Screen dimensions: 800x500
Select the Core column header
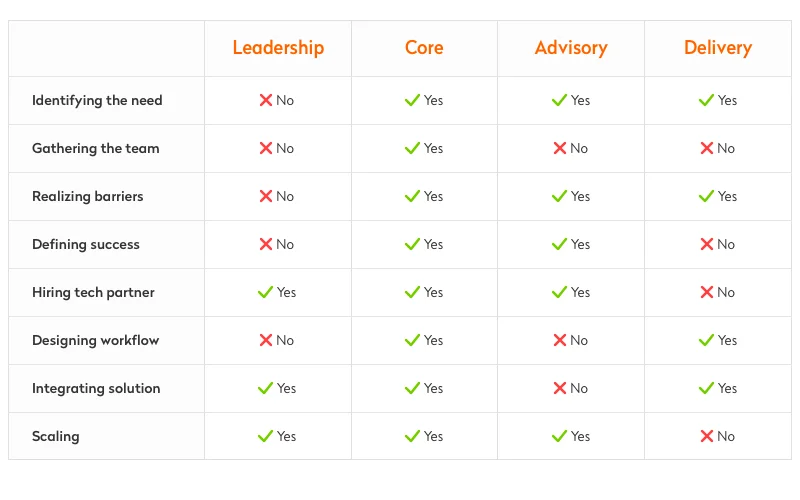424,48
